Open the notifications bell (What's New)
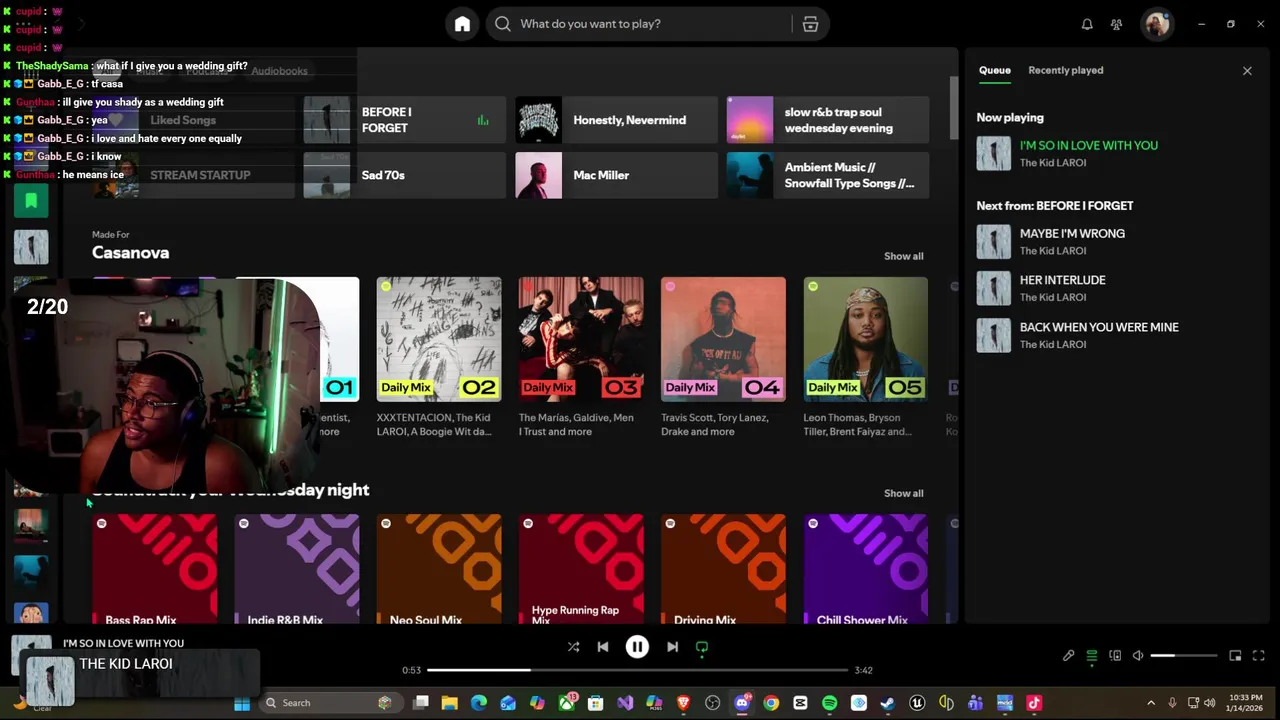Viewport: 1280px width, 720px height. coord(1087,24)
